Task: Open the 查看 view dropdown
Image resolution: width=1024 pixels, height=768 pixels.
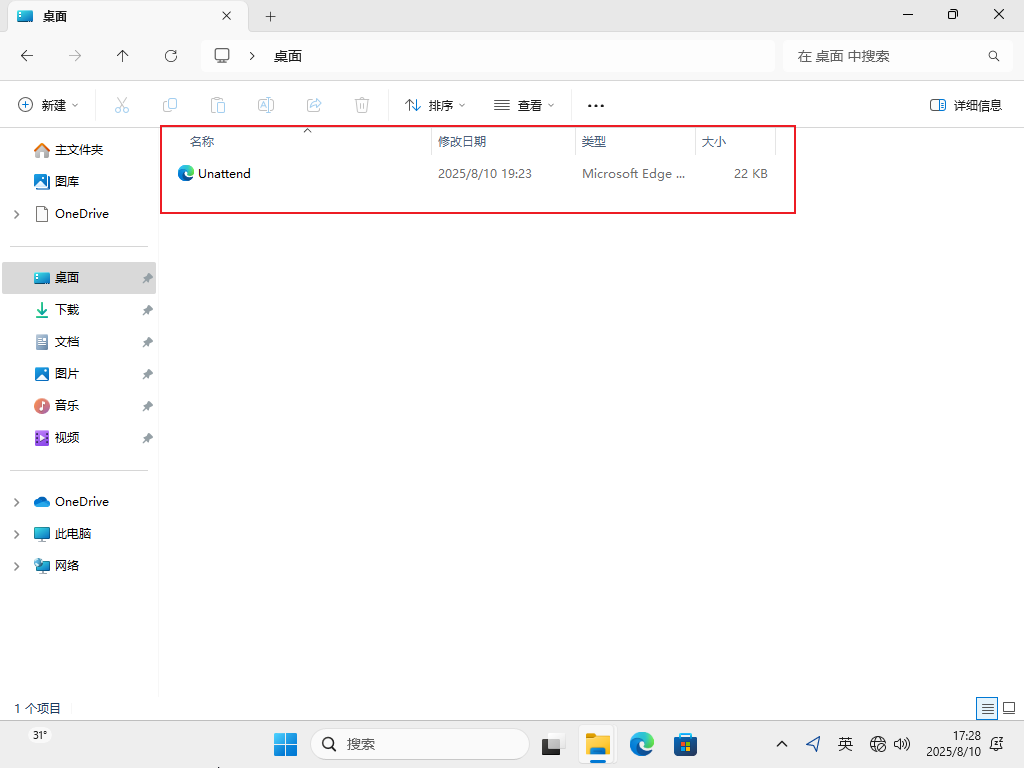Action: pyautogui.click(x=524, y=105)
